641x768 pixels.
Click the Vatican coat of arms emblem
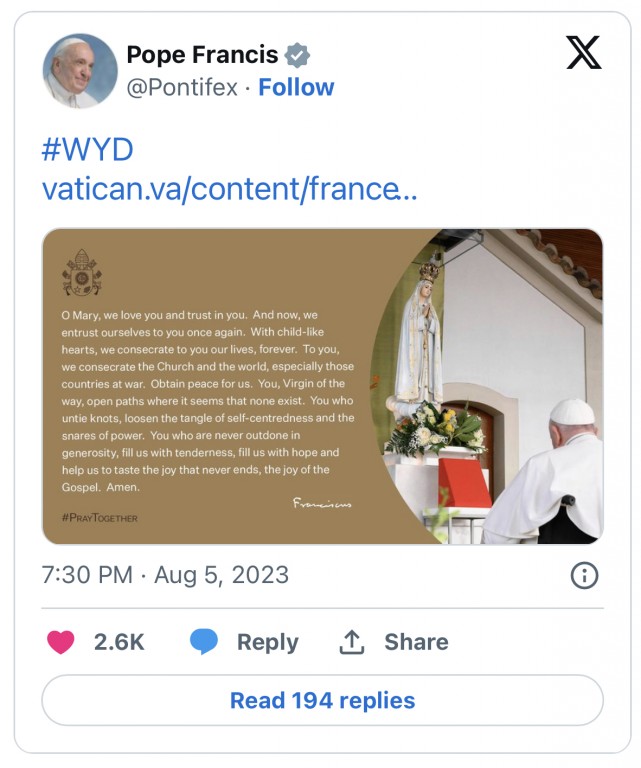(82, 272)
